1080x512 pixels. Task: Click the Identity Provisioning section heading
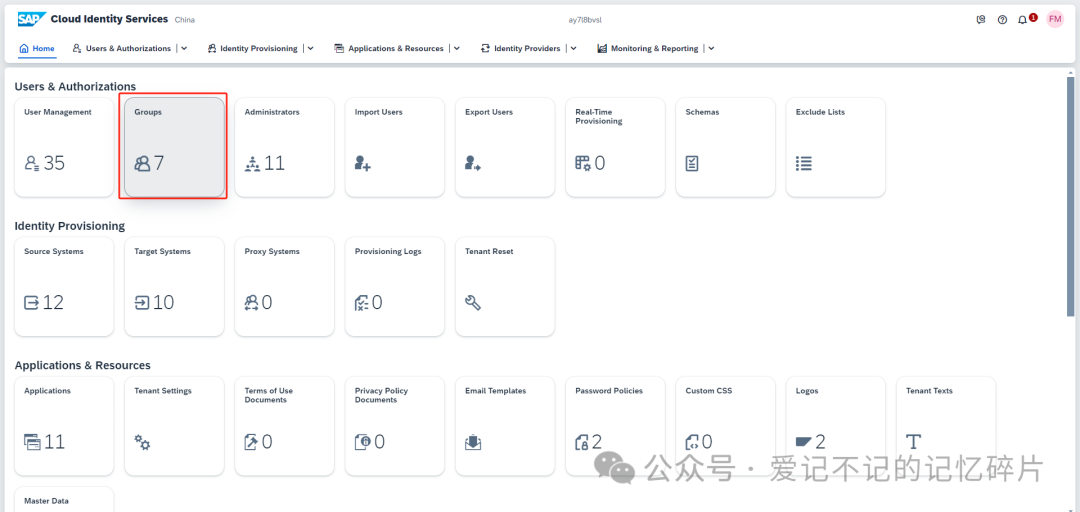pos(70,226)
